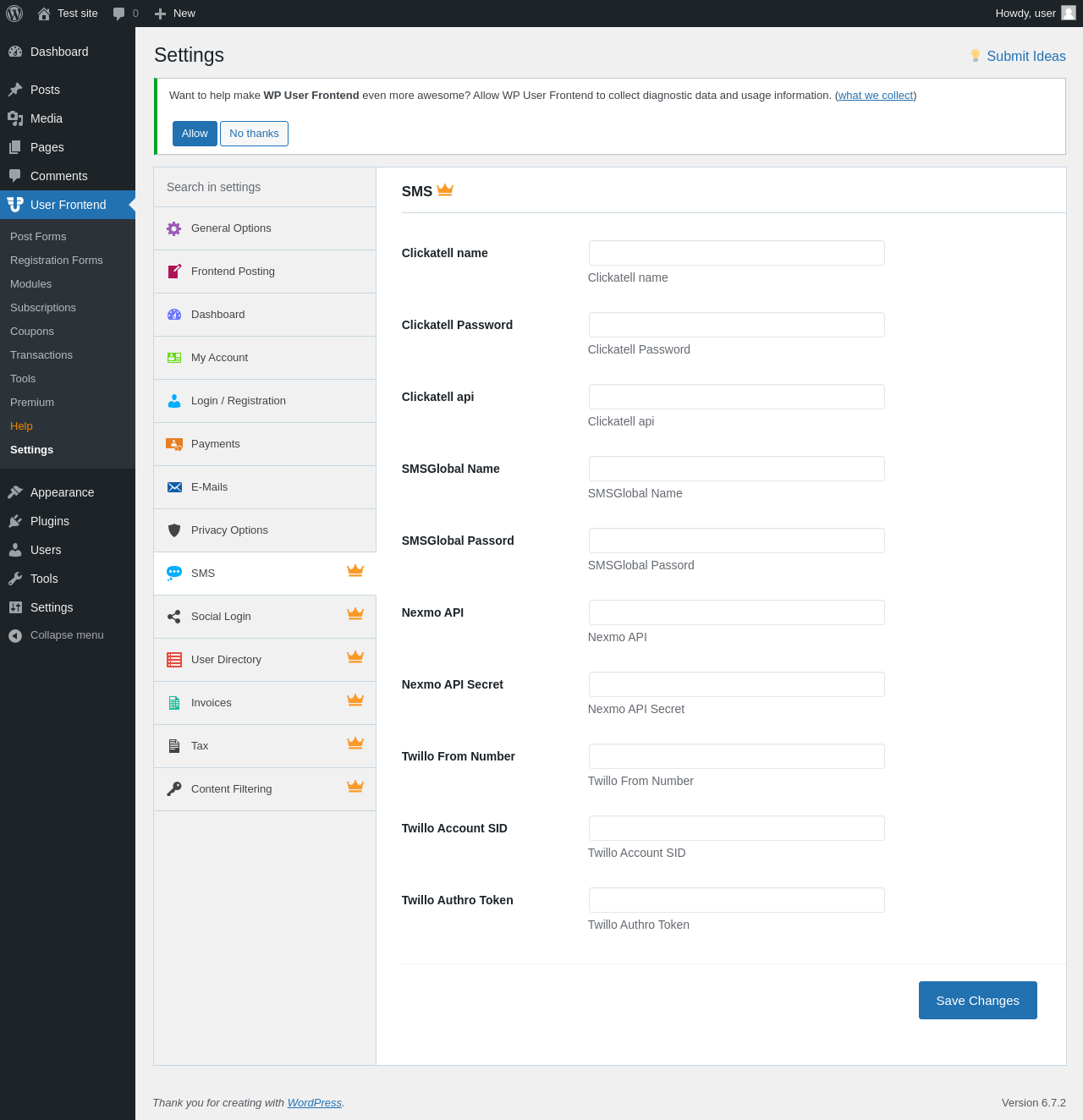Screen dimensions: 1083x1120
Task: Click the WordPress Settings sliders icon
Action: pyautogui.click(x=15, y=607)
